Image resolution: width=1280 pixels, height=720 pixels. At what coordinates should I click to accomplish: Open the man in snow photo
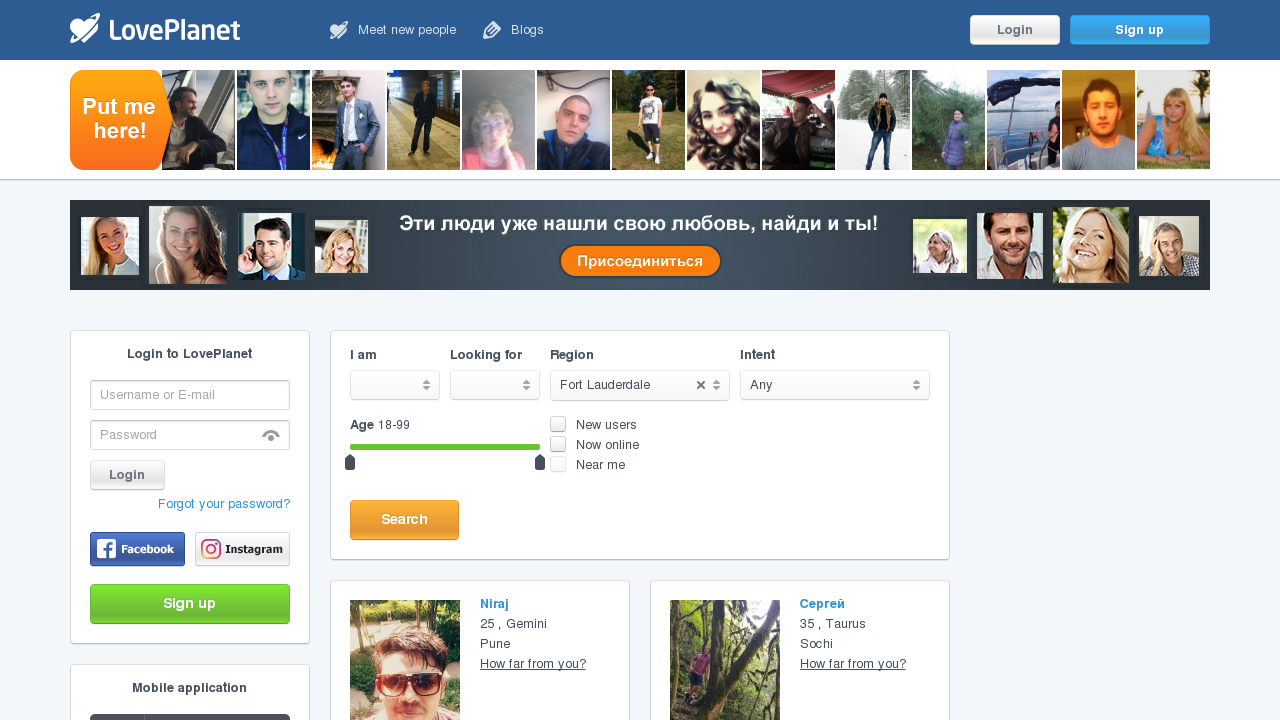pos(873,120)
